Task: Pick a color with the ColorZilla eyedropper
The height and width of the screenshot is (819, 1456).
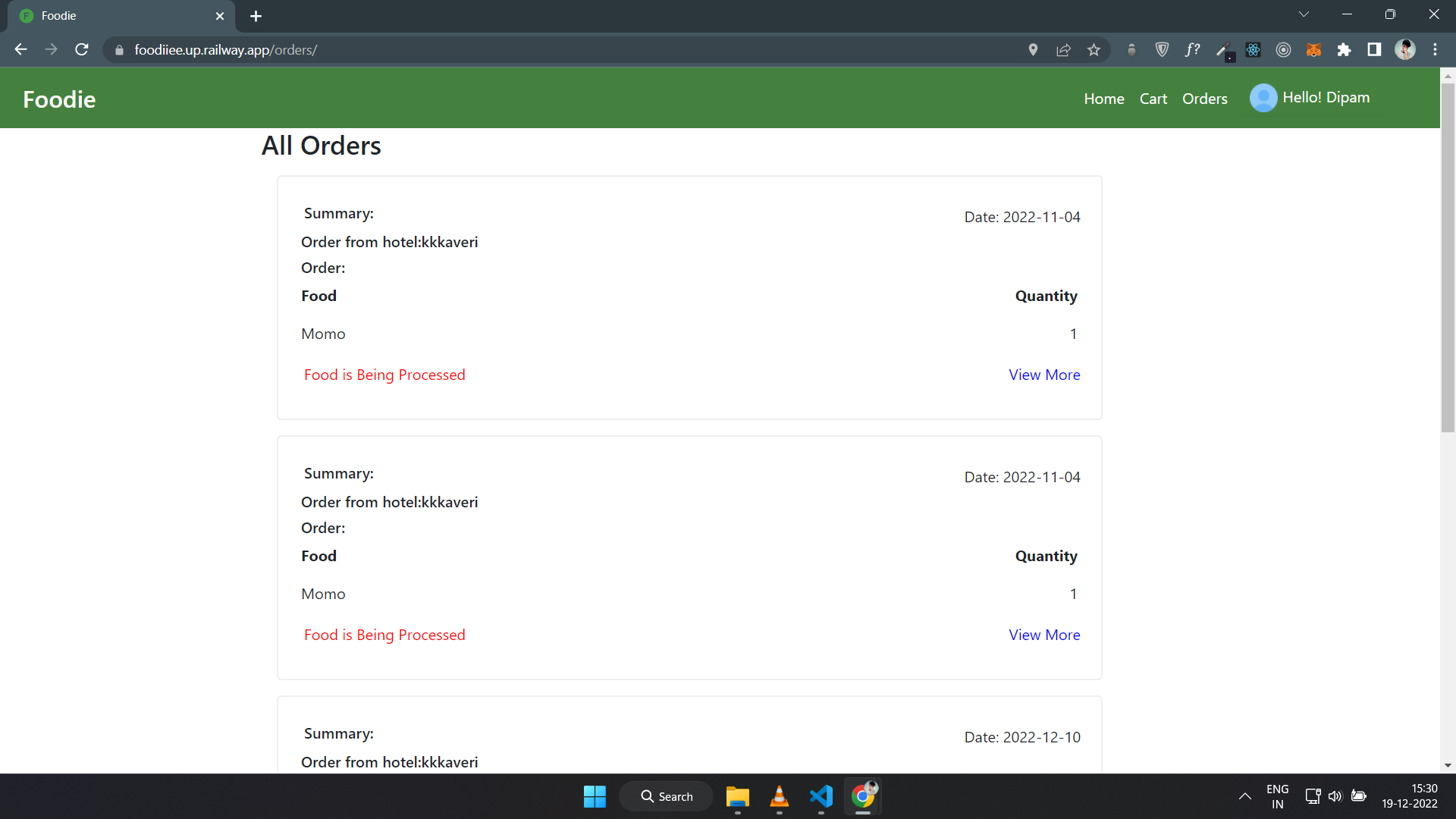Action: [1222, 49]
